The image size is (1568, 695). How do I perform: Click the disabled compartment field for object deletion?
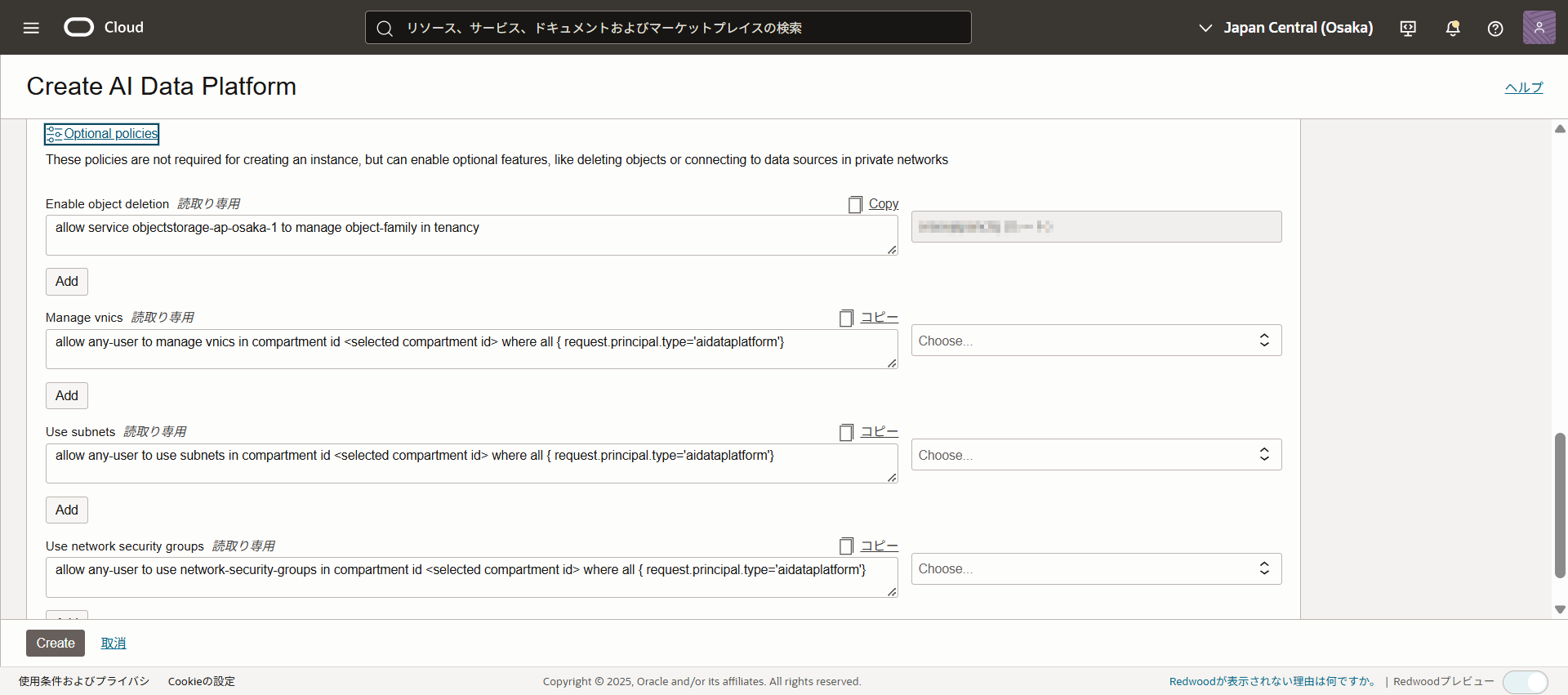pyautogui.click(x=1096, y=227)
